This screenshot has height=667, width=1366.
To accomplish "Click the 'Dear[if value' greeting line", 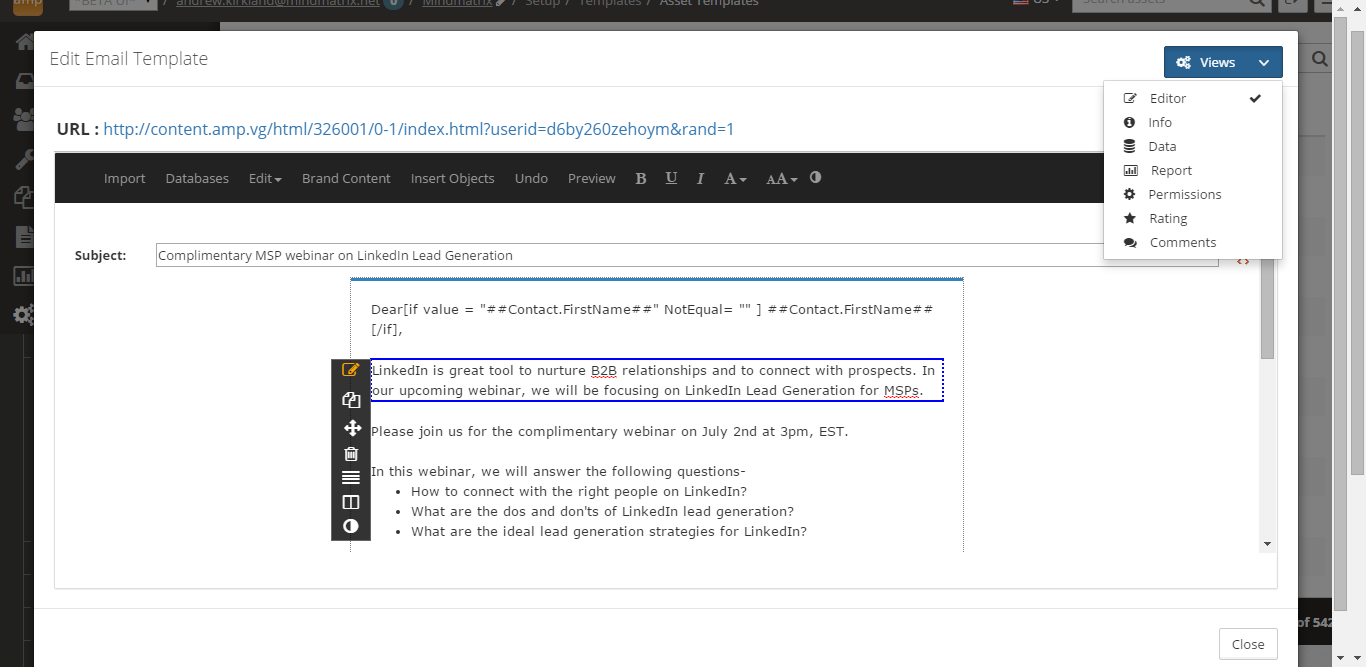I will click(653, 319).
